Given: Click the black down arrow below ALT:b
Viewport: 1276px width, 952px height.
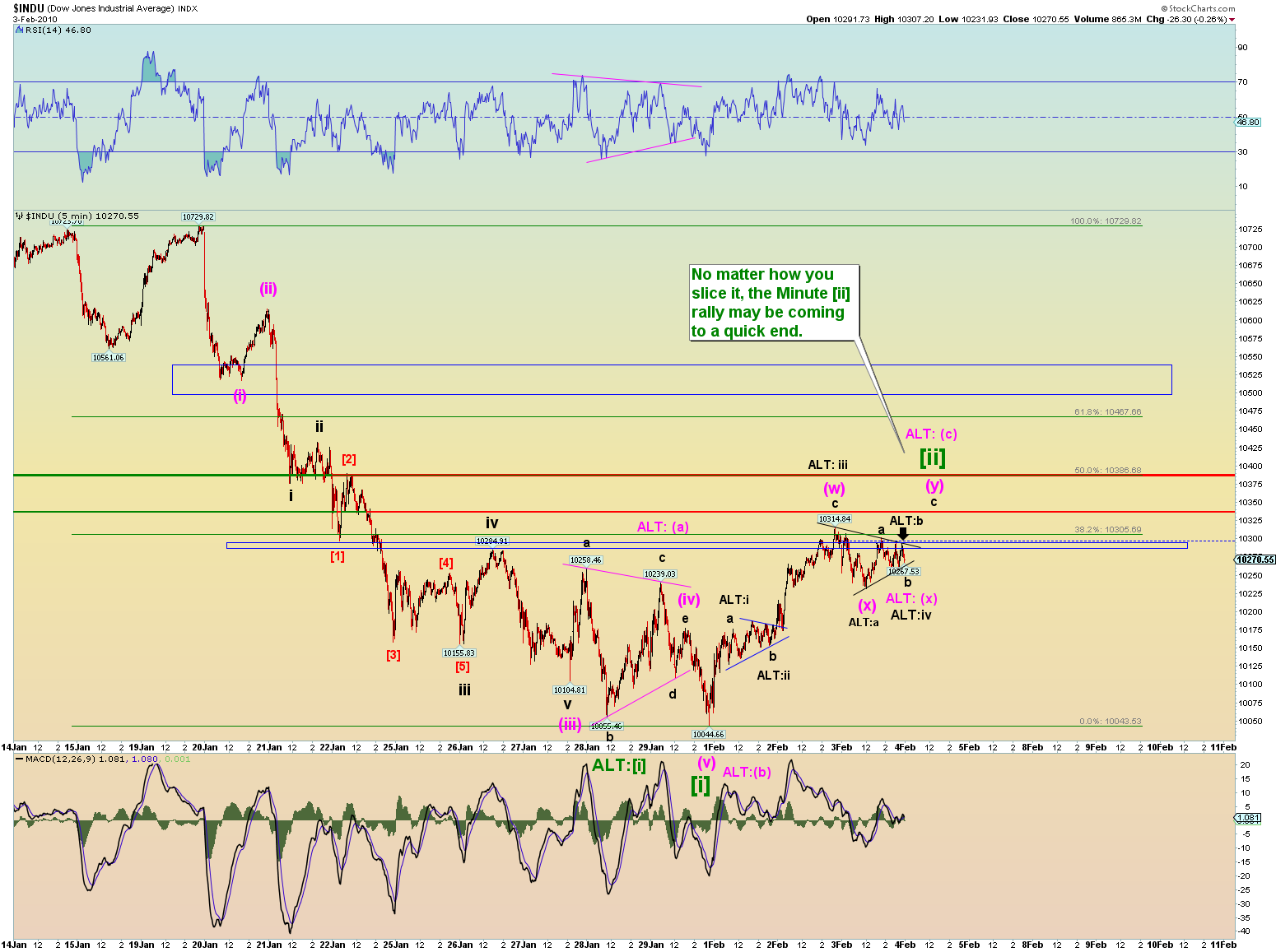Looking at the screenshot, I should (903, 533).
